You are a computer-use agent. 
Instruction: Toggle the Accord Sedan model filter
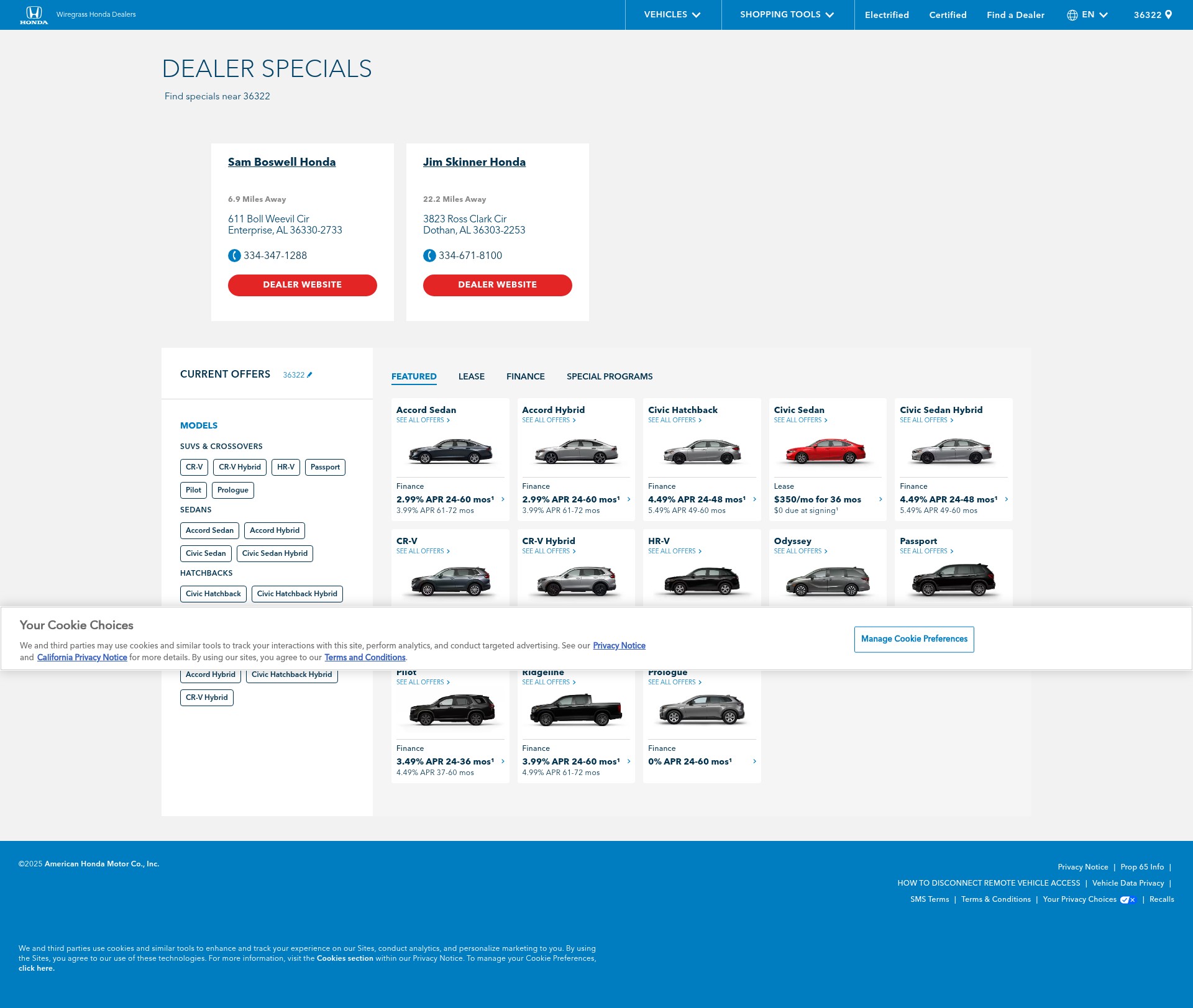(x=209, y=531)
